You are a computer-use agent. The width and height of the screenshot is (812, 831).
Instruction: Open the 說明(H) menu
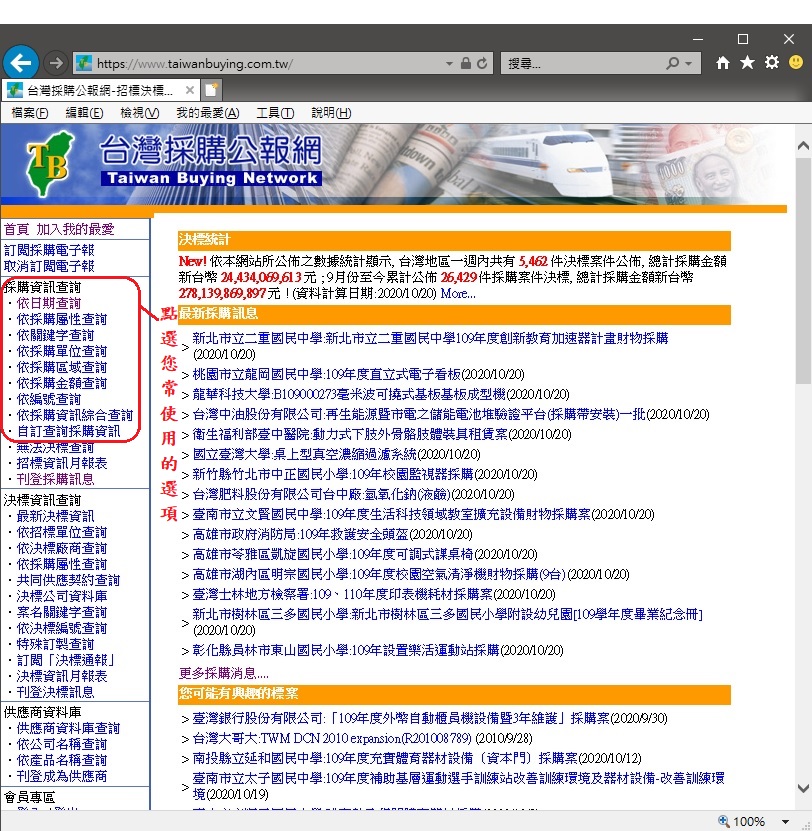[331, 113]
